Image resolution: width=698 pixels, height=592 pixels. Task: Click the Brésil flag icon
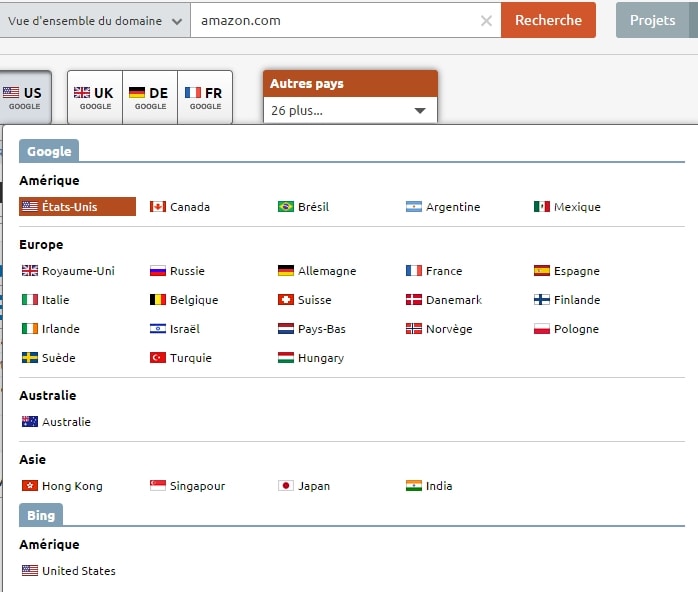click(x=286, y=207)
